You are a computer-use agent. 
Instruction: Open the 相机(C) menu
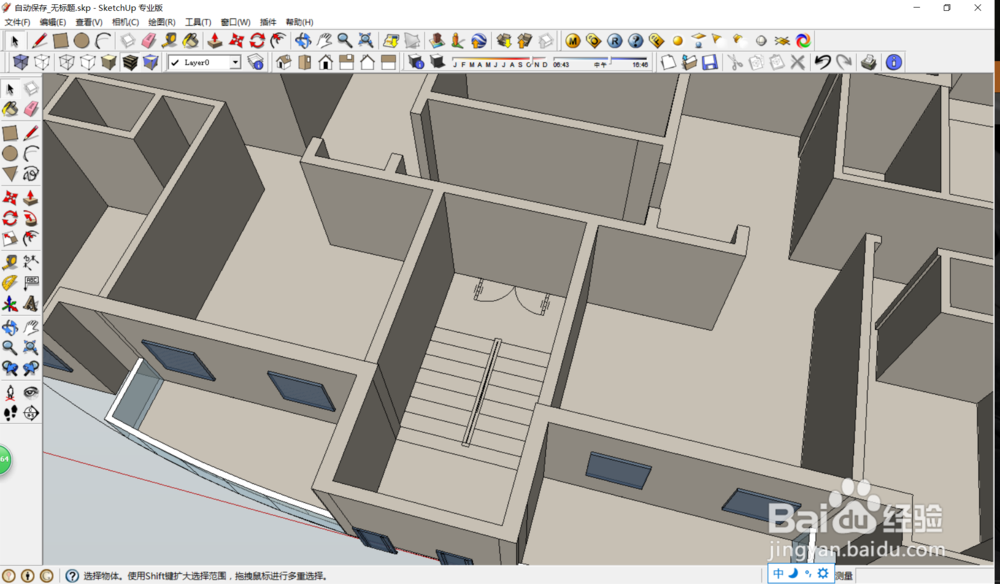coord(125,22)
